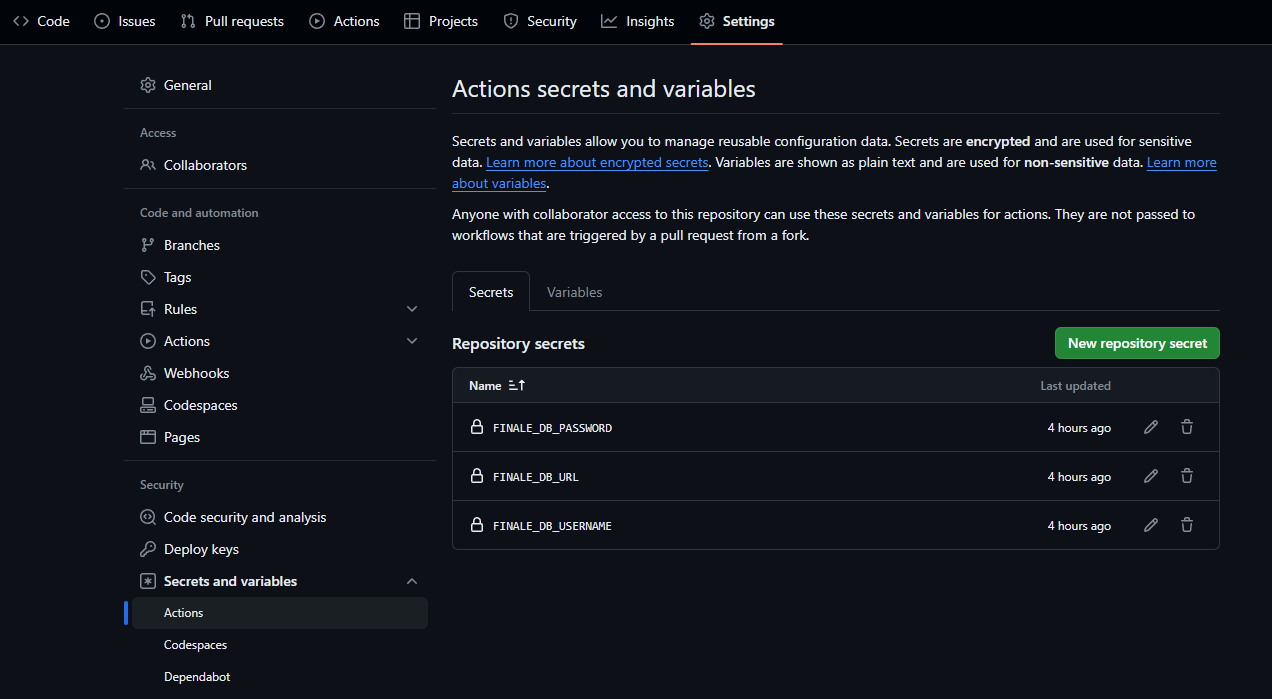The width and height of the screenshot is (1272, 699).
Task: Click the Codespaces icon in the sidebar
Action: click(148, 405)
